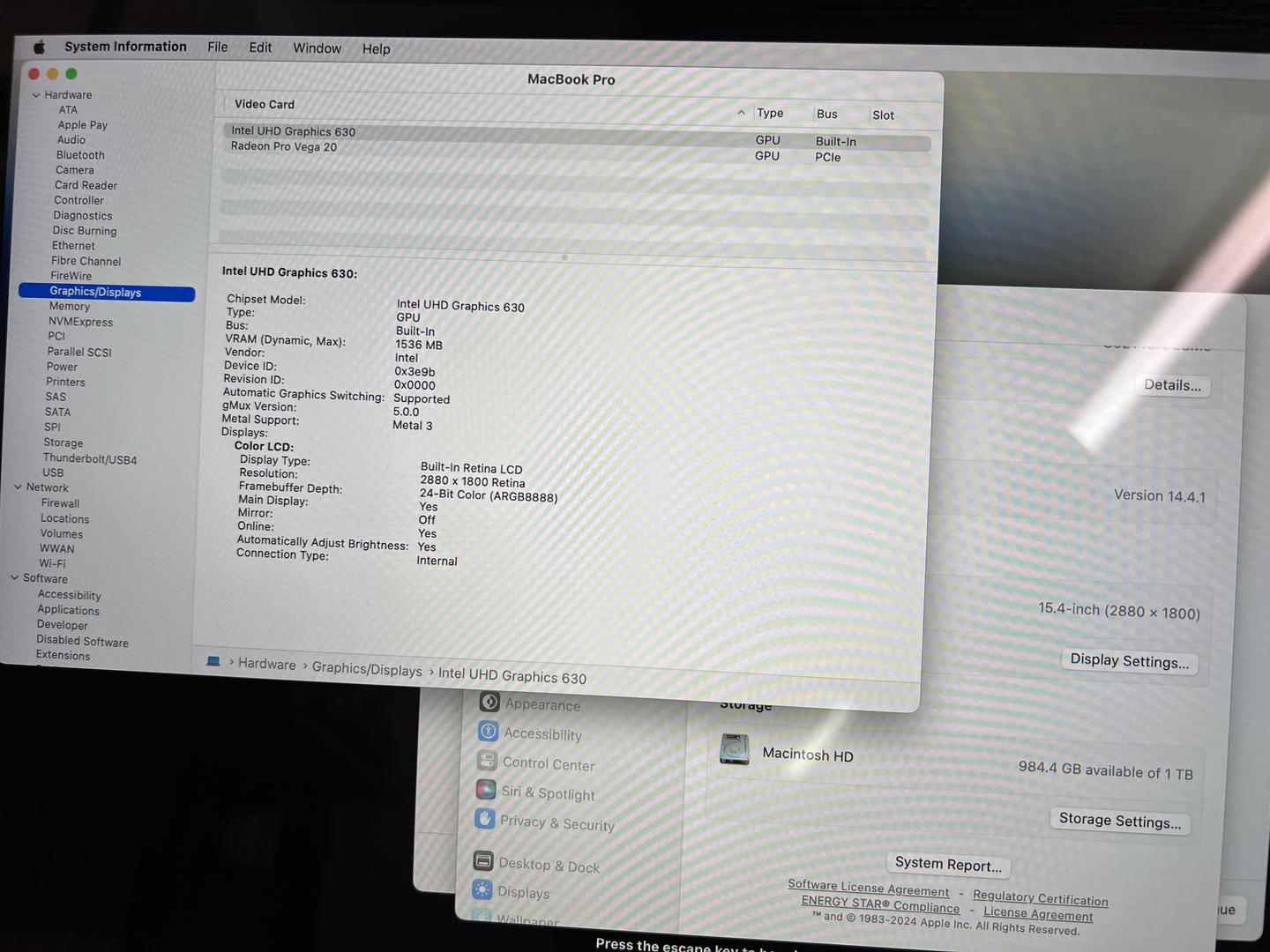This screenshot has width=1270, height=952.
Task: Select Fibre Channel in sidebar
Action: point(86,261)
